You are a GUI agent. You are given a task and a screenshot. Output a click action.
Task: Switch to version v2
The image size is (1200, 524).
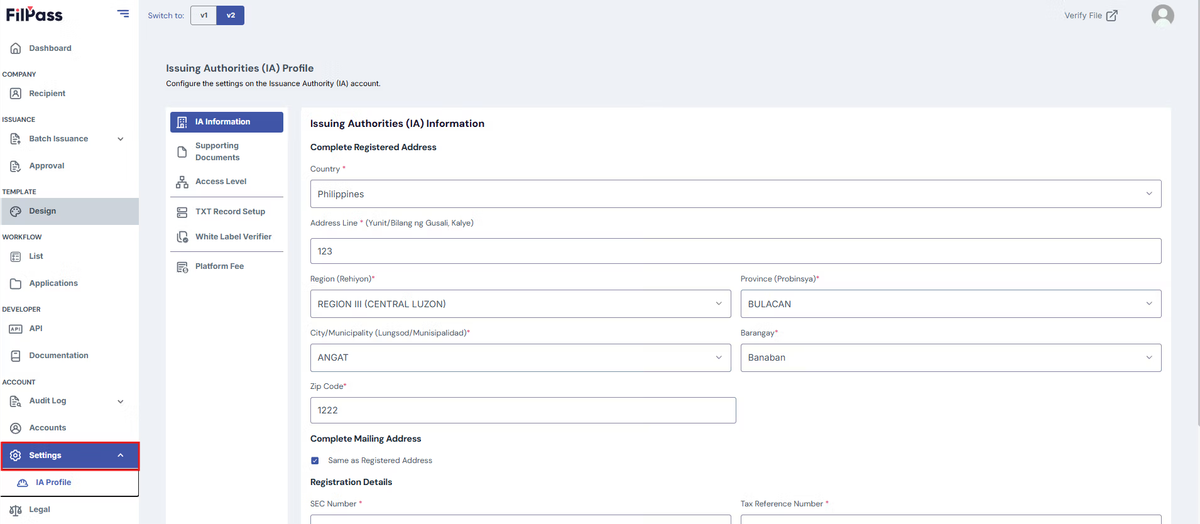pos(231,15)
